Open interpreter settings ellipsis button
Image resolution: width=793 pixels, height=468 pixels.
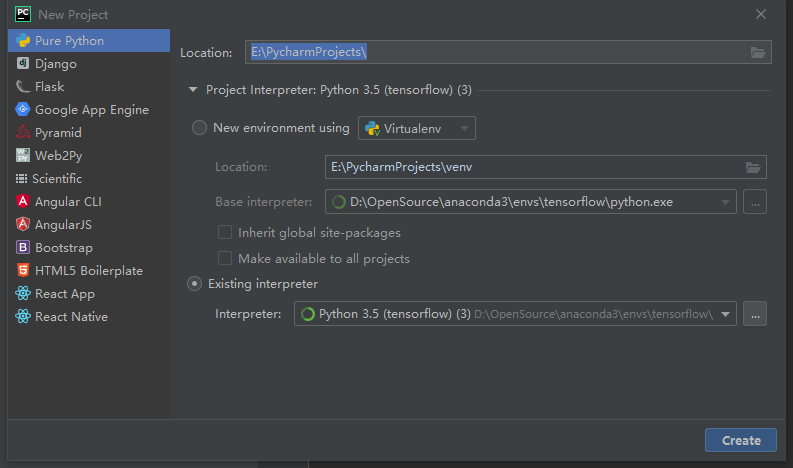(x=755, y=314)
